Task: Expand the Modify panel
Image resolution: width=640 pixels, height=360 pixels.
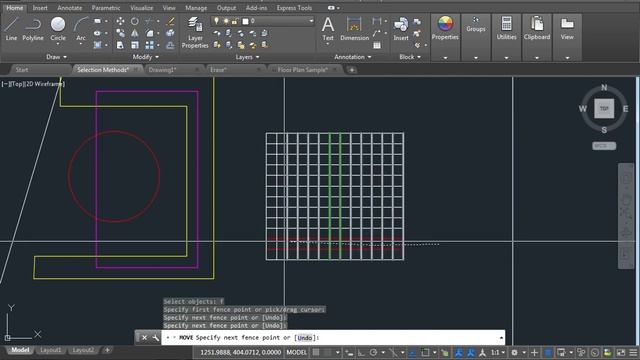Action: click(146, 57)
